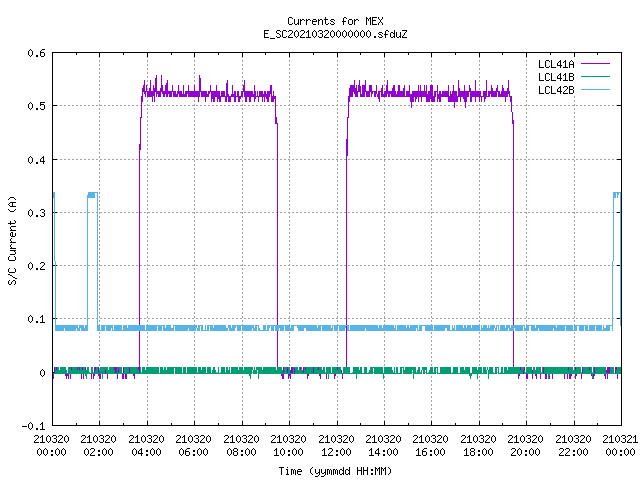Click the y-axis label 'S/C Current (A)'

point(12,240)
